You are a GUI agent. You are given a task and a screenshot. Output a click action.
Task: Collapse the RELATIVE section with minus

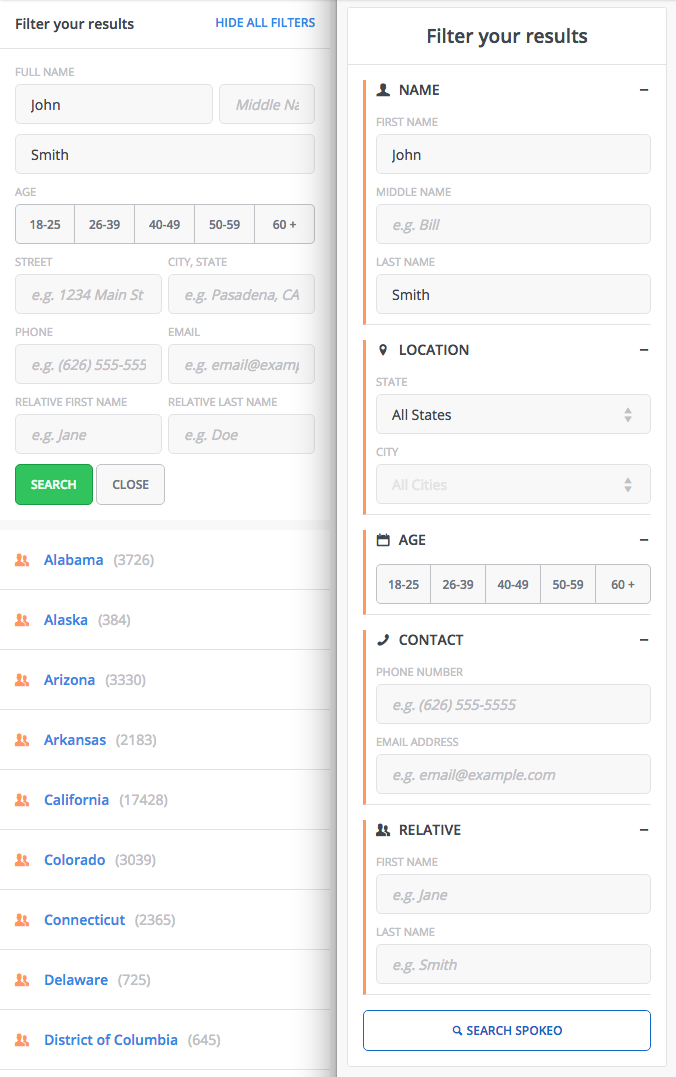[644, 830]
